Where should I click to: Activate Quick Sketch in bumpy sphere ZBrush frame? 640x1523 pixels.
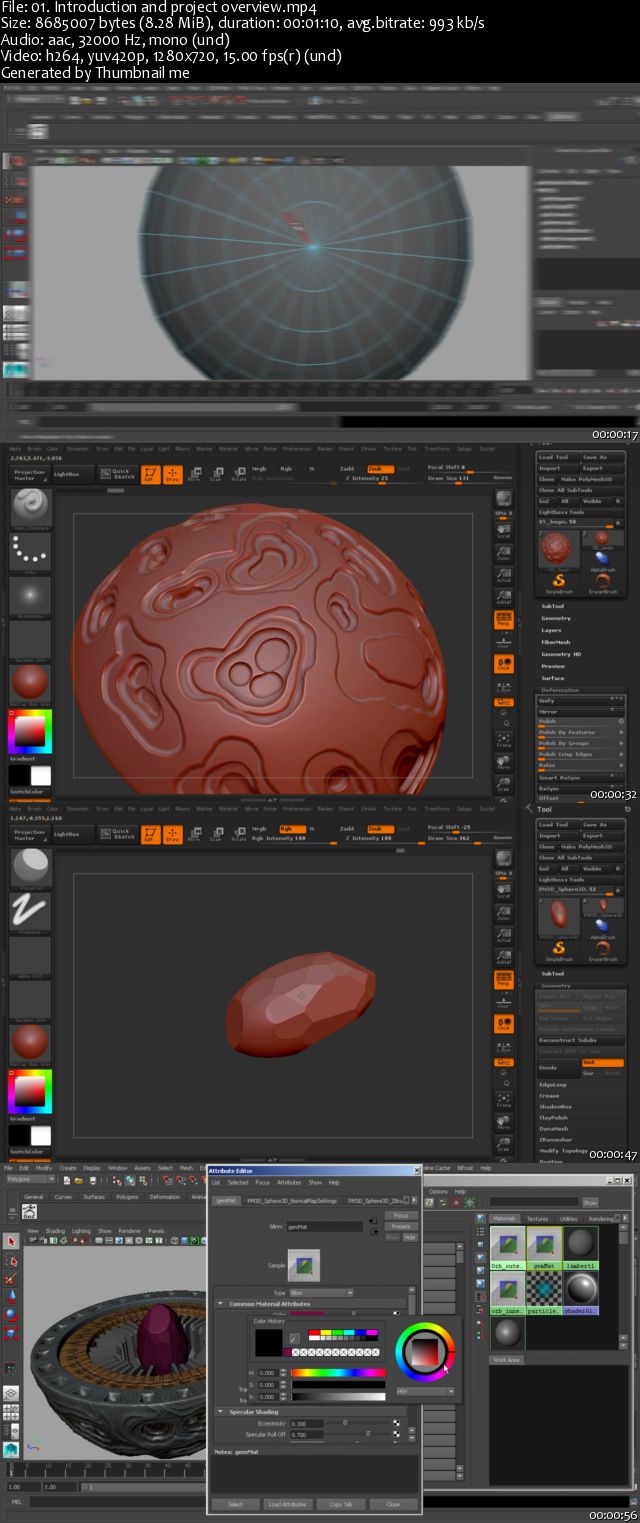[x=118, y=475]
